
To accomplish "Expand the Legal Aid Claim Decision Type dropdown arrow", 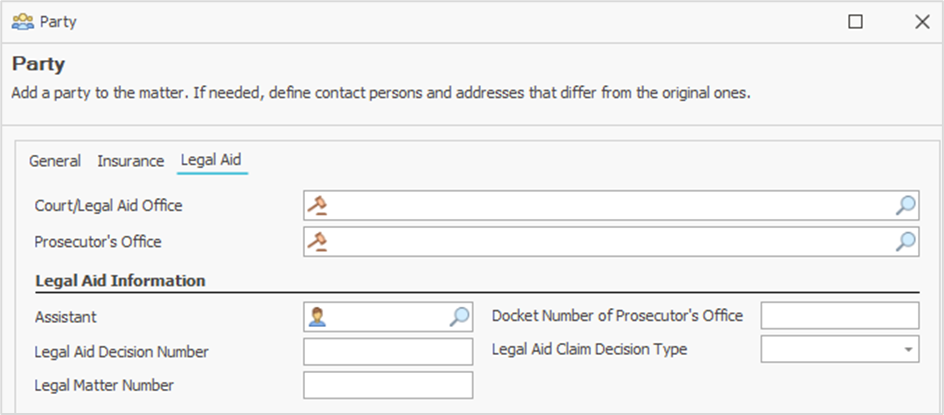I will click(908, 350).
